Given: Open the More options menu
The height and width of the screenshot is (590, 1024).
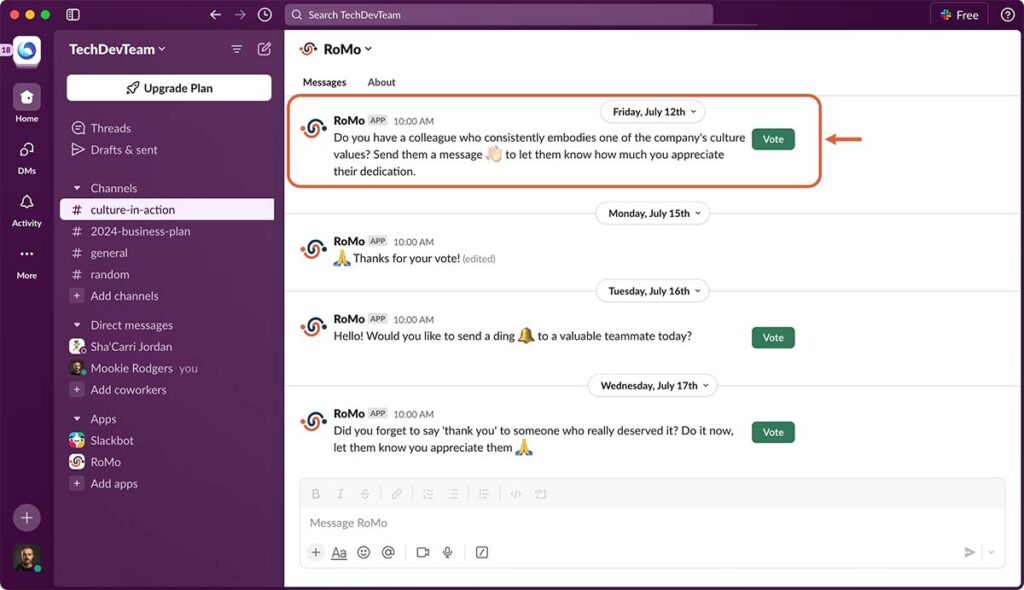Looking at the screenshot, I should (x=27, y=262).
